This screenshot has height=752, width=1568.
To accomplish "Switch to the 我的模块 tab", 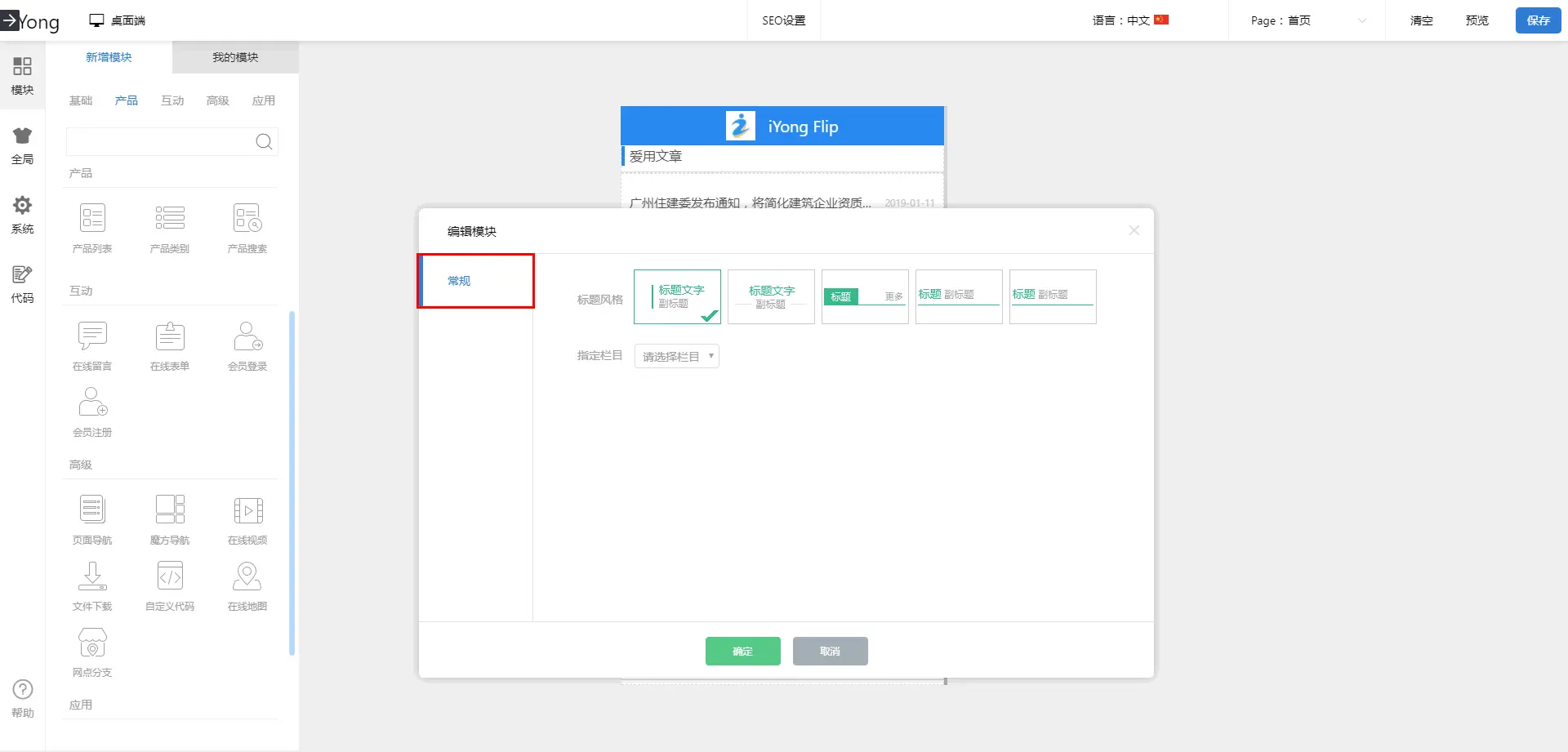I will click(235, 57).
